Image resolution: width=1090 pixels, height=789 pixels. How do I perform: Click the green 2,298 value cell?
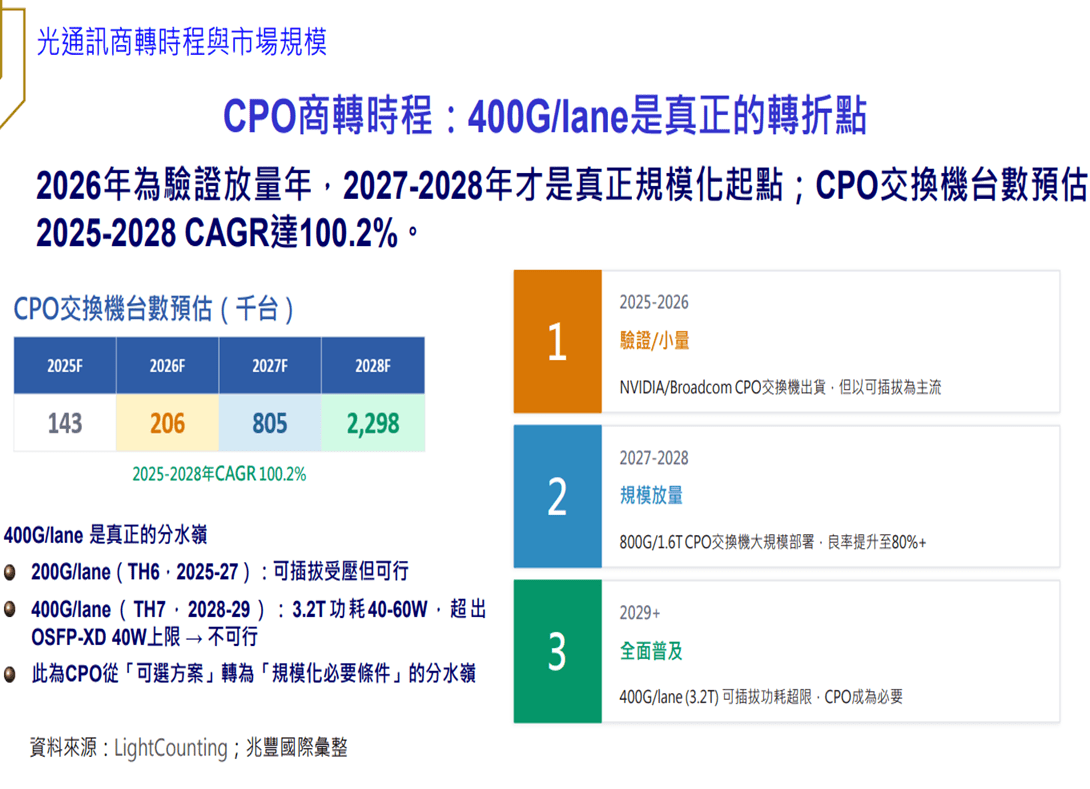pos(373,423)
